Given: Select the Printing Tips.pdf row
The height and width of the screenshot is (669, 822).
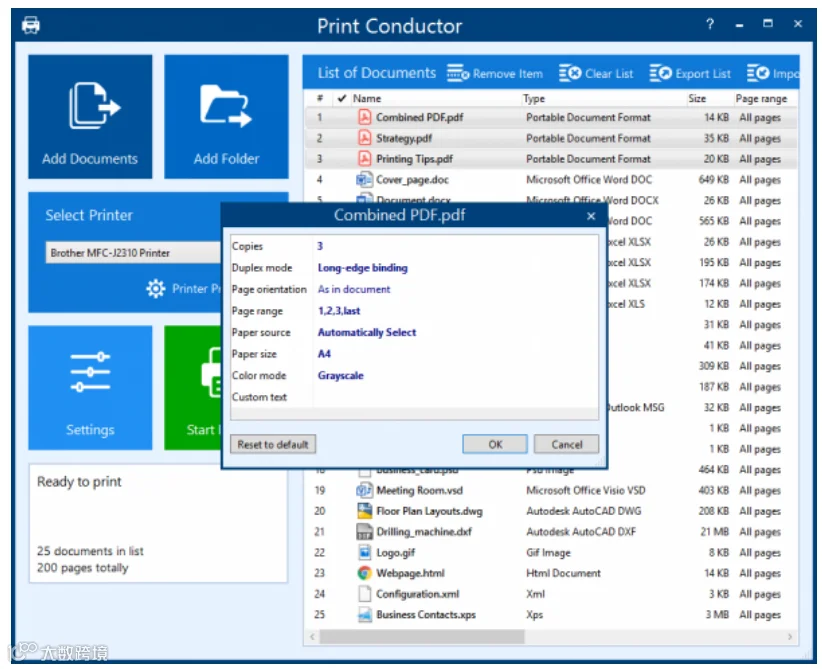Looking at the screenshot, I should [x=551, y=158].
